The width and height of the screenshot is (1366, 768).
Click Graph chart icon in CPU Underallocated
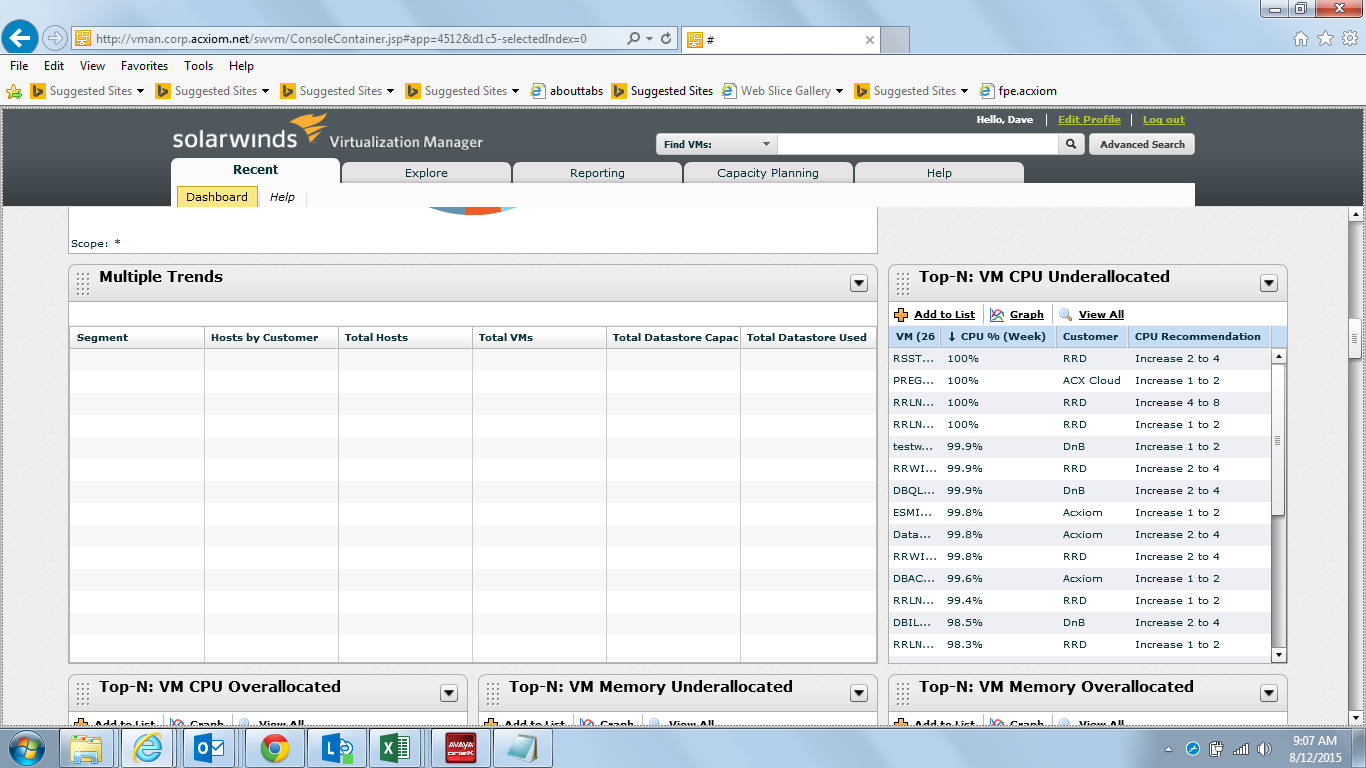[x=997, y=315]
